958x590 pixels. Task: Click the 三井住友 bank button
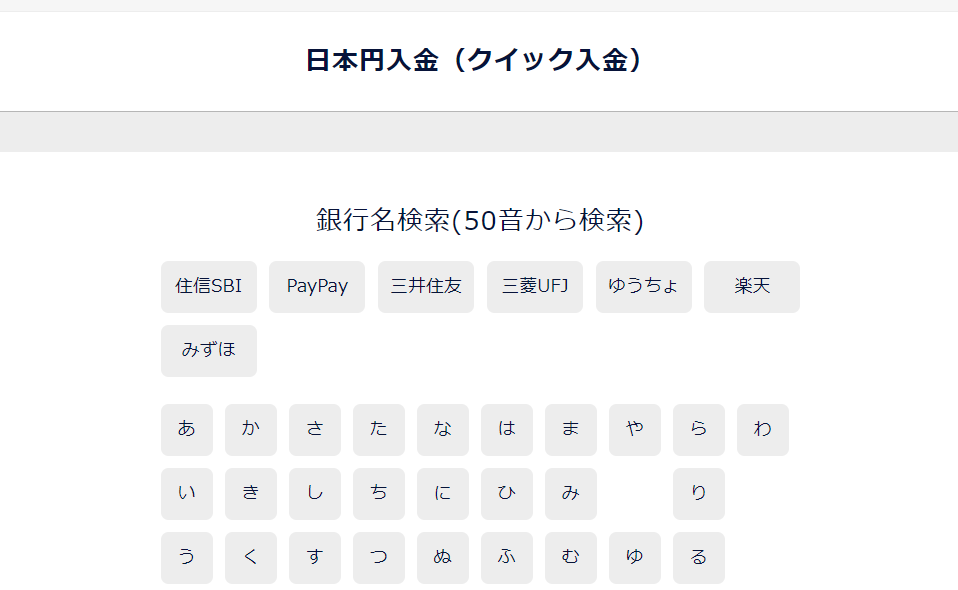(426, 287)
